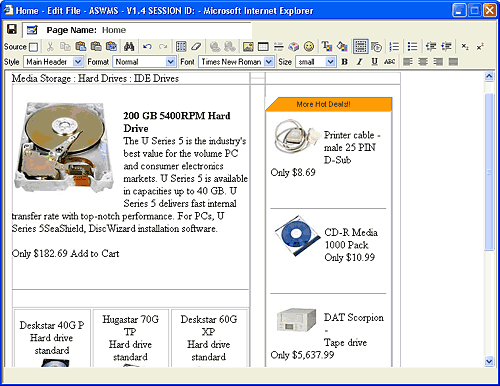Click the insert media form icon
This screenshot has height=386, width=500.
[376, 47]
